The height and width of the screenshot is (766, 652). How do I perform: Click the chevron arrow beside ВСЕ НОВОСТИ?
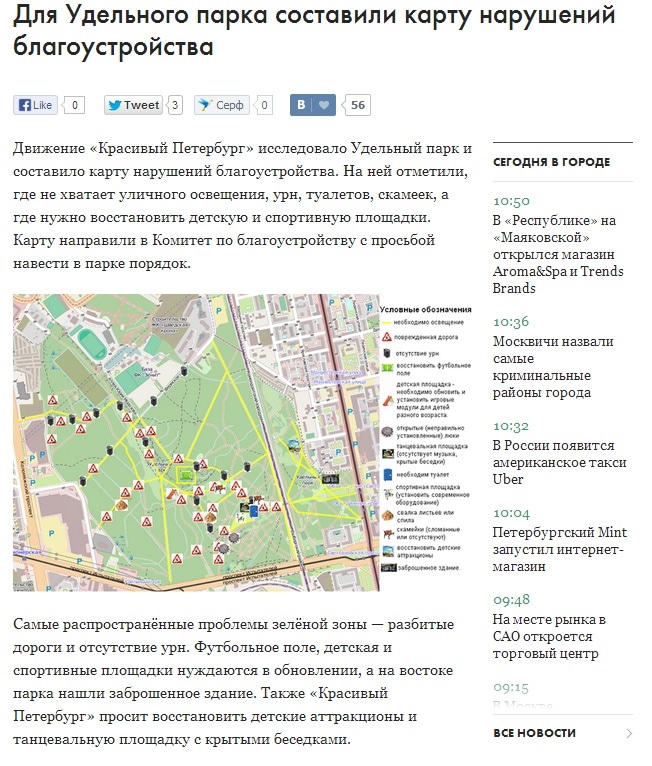click(x=628, y=733)
